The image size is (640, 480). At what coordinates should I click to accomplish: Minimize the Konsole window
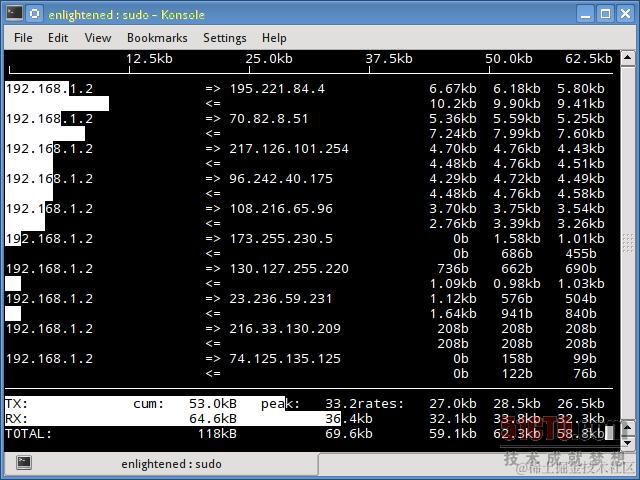(x=585, y=14)
